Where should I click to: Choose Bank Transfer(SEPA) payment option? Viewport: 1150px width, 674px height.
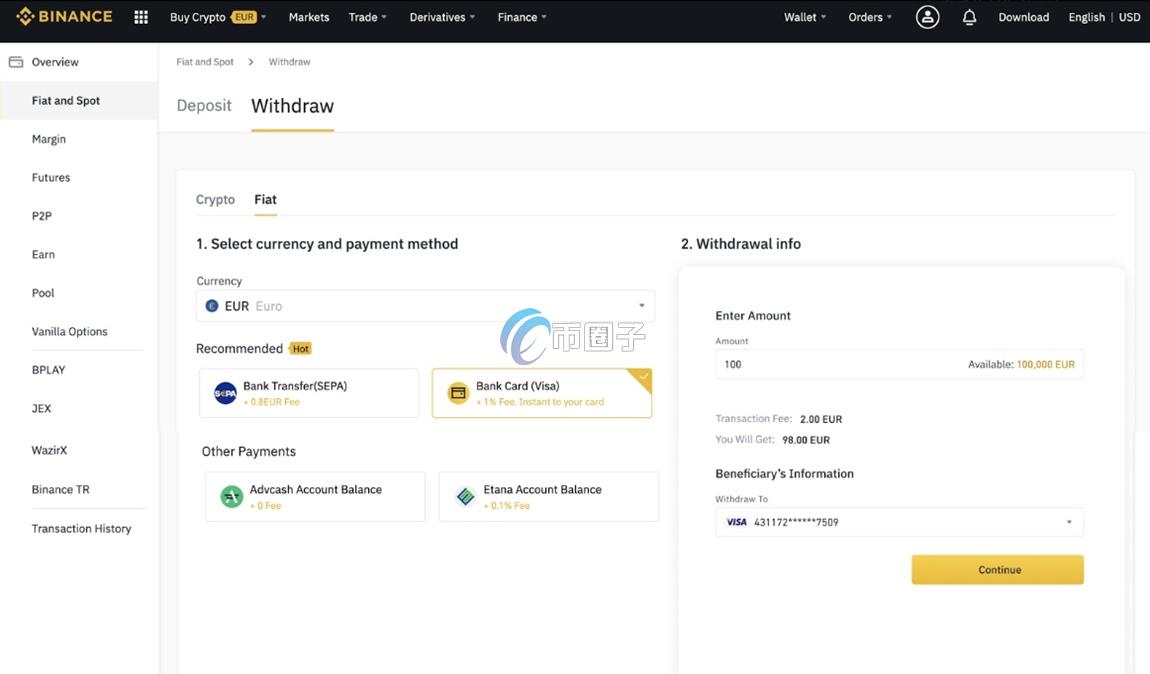click(x=308, y=393)
